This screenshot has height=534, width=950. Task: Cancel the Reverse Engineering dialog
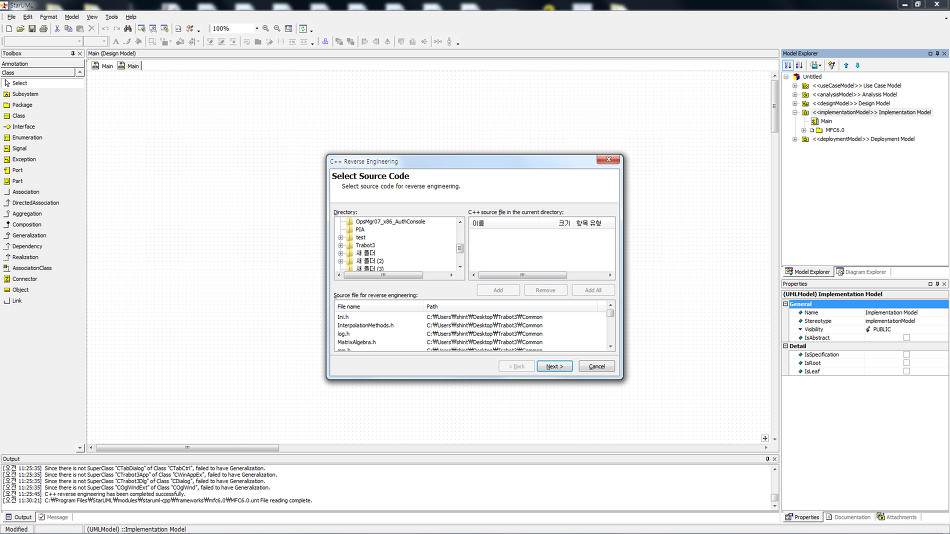click(x=596, y=366)
